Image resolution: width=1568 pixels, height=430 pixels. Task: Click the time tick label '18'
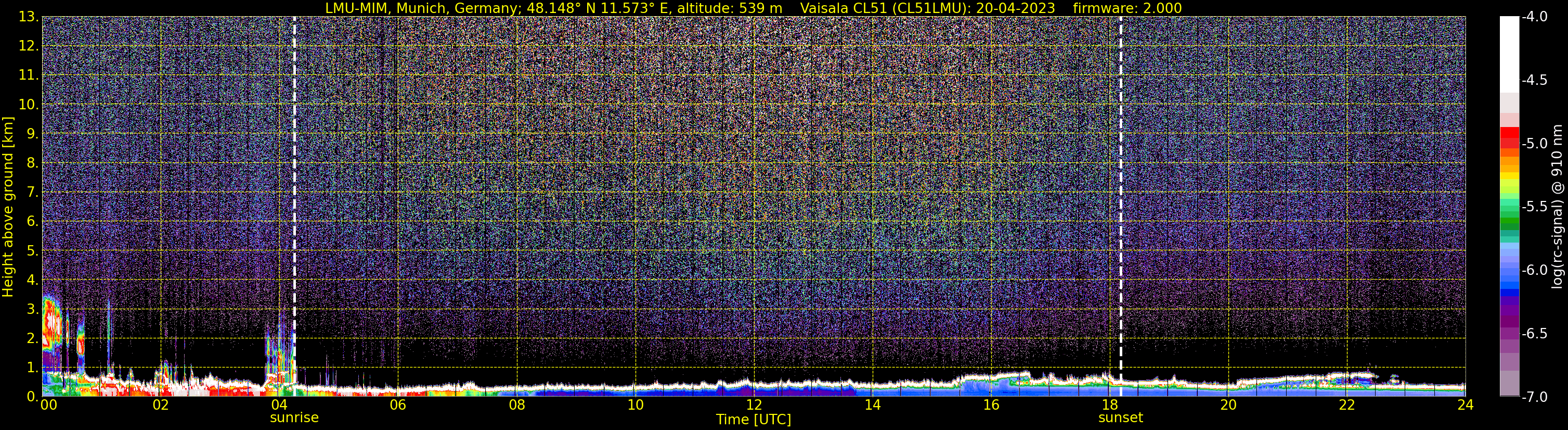1110,406
